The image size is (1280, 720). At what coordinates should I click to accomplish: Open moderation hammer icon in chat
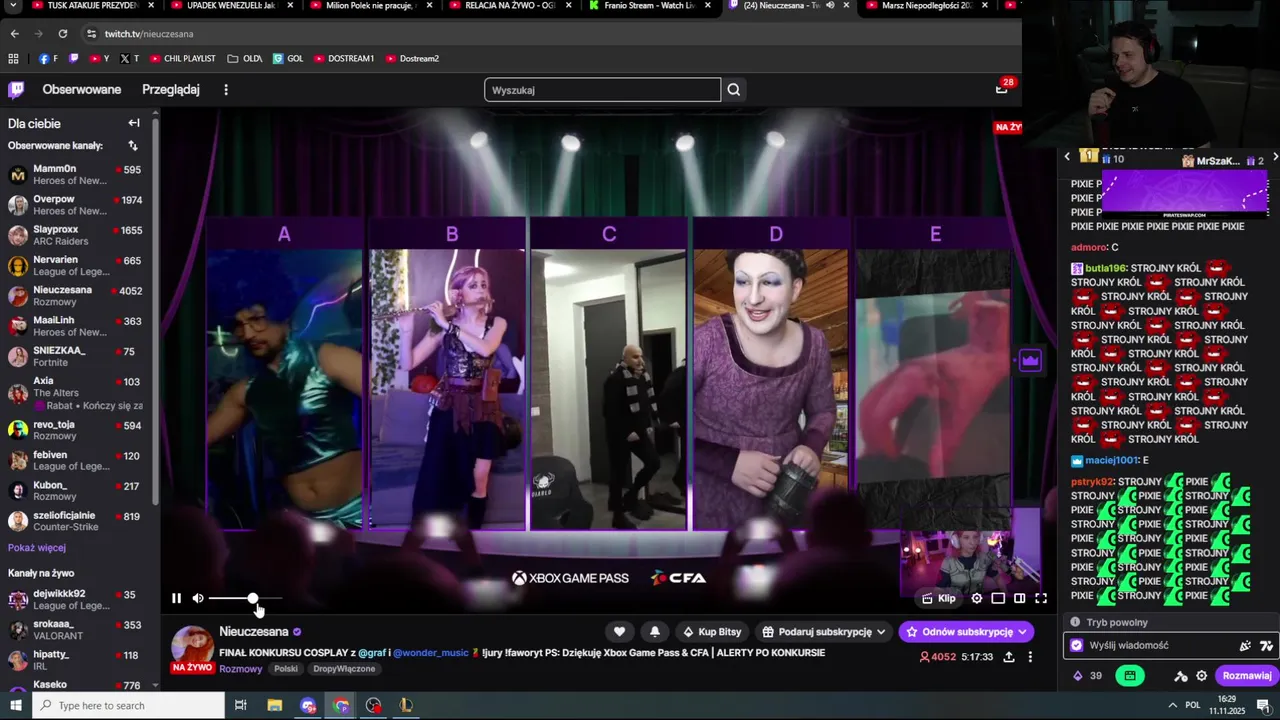(x=1181, y=676)
